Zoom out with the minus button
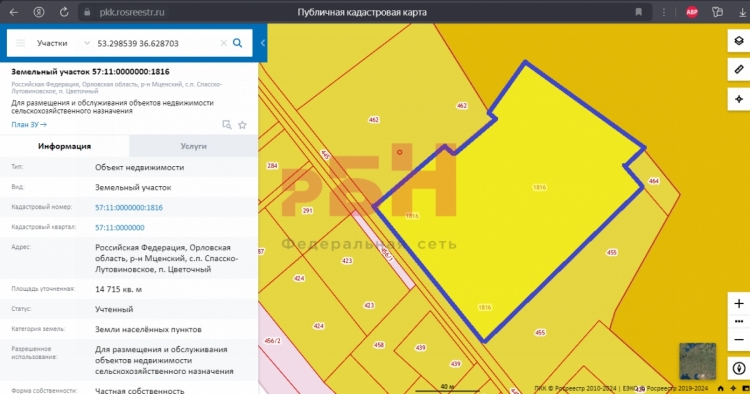 click(739, 339)
